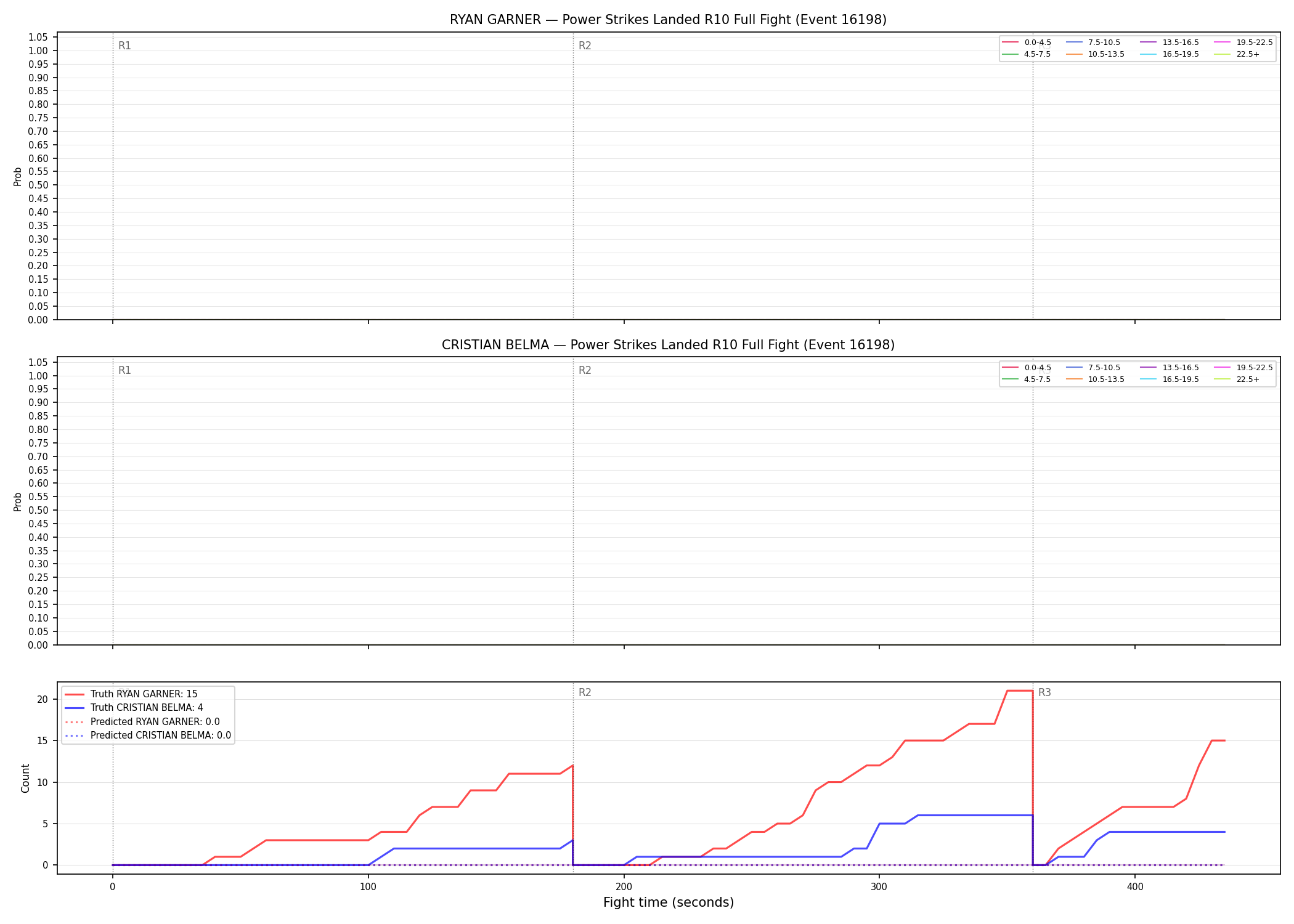The width and height of the screenshot is (1294, 924).
Task: Click the R2 round marker in the Count chart
Action: click(585, 692)
